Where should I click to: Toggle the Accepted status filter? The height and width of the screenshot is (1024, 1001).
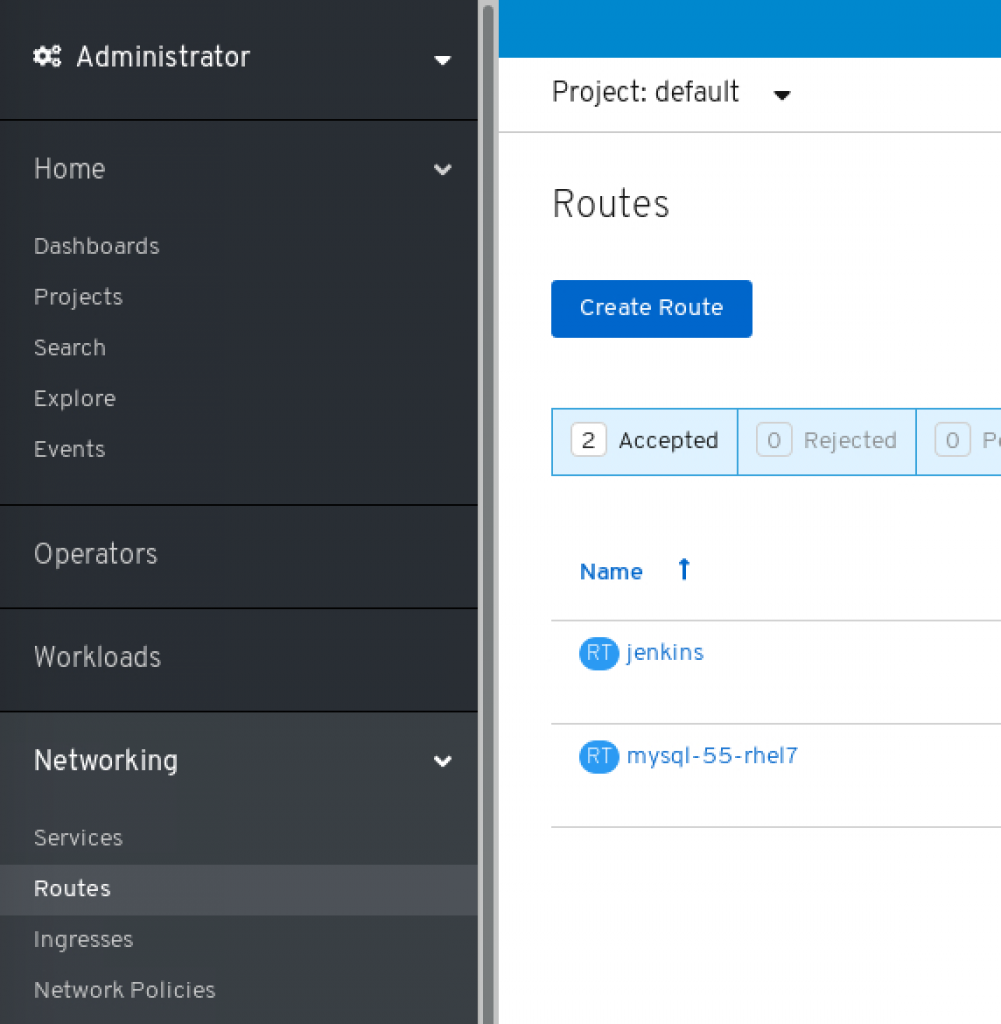click(x=644, y=441)
